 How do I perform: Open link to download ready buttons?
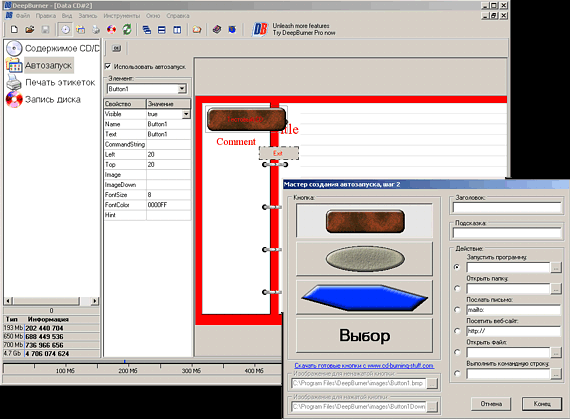(x=364, y=366)
